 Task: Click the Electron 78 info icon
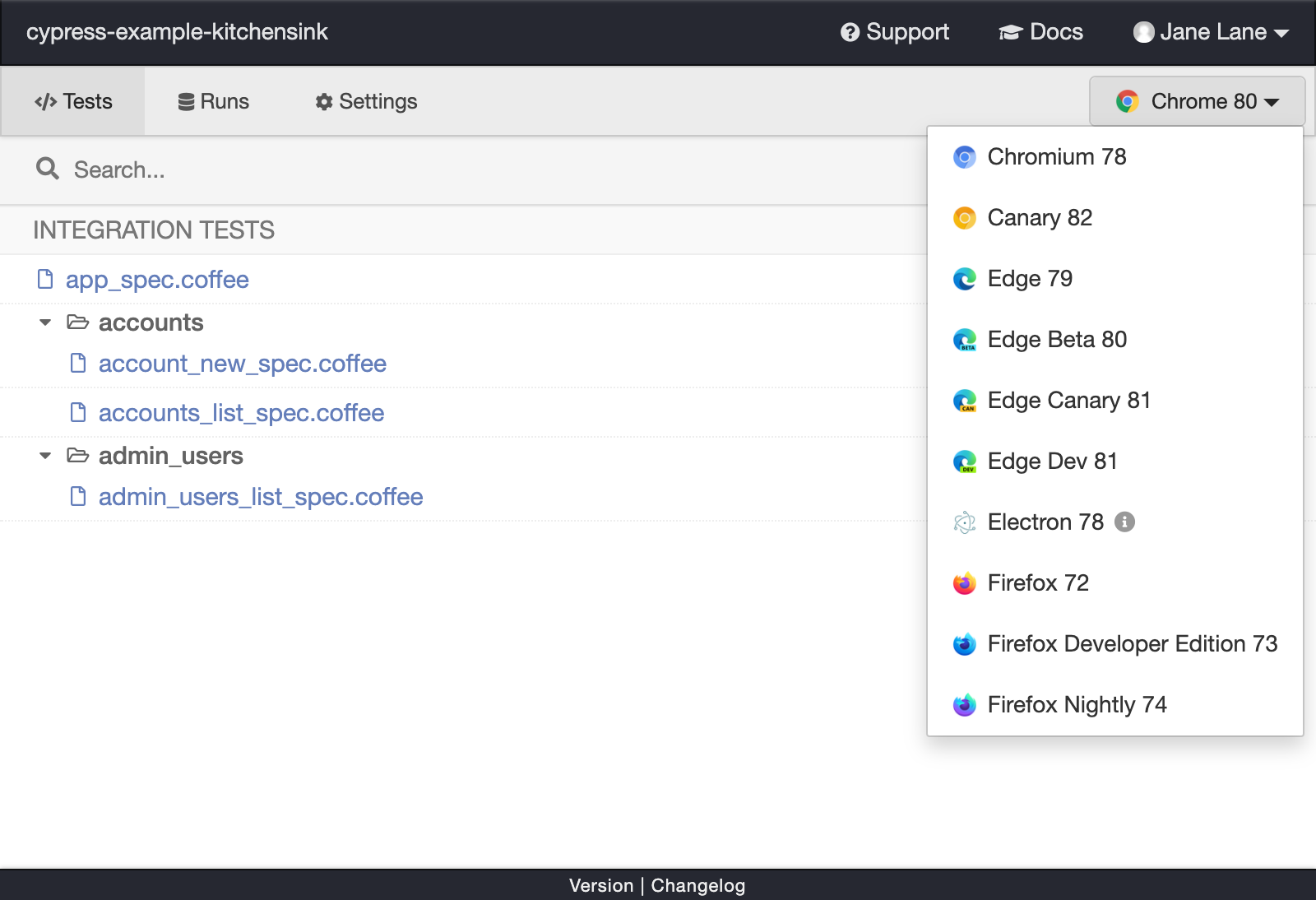[1124, 522]
